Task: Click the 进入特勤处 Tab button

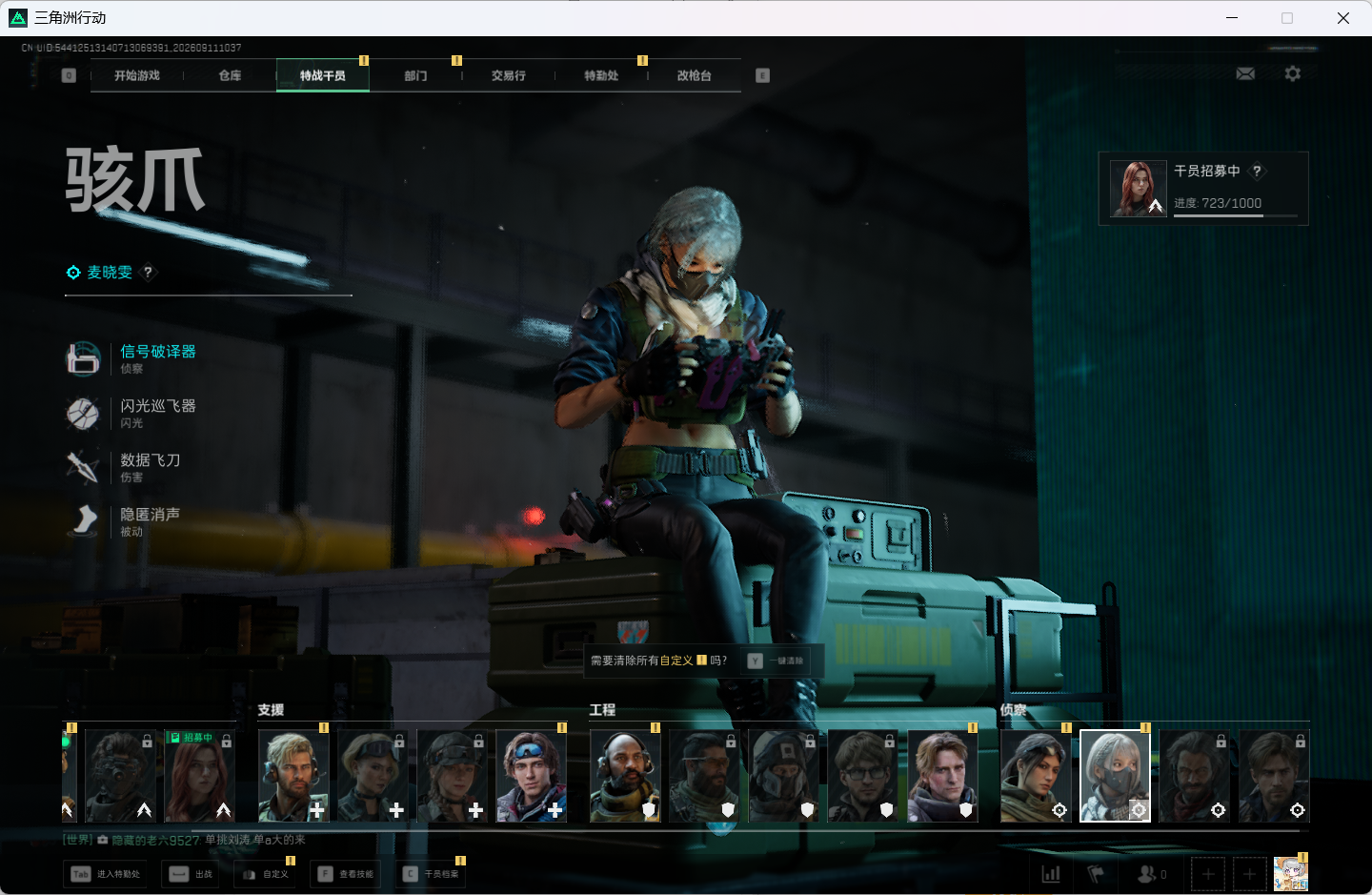Action: (106, 874)
